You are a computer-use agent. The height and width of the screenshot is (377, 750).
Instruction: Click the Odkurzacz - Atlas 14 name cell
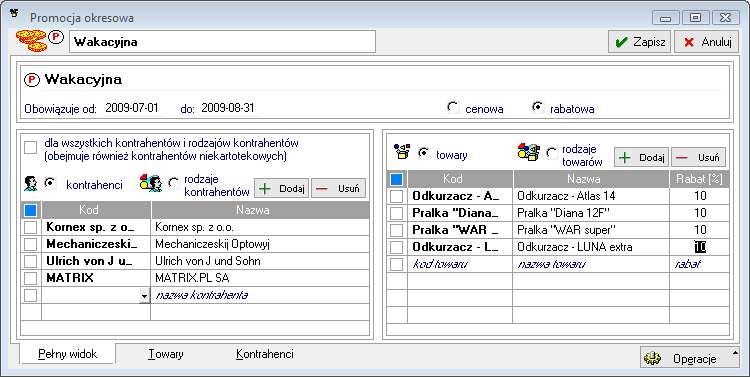(x=591, y=196)
